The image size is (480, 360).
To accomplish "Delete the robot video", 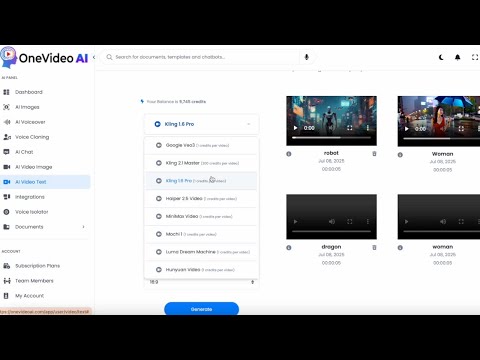I will click(x=374, y=154).
